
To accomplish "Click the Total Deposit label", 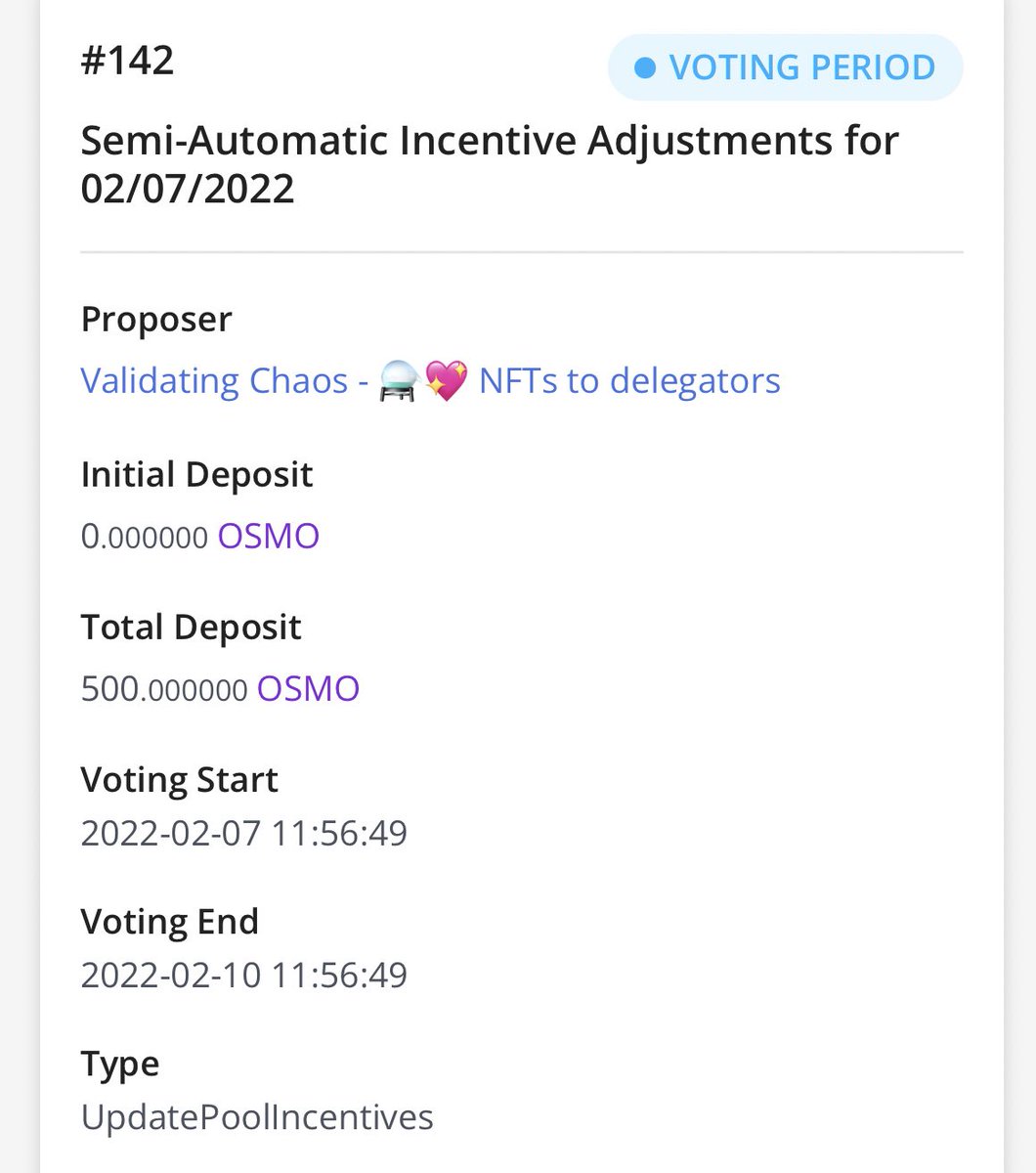I will tap(191, 627).
